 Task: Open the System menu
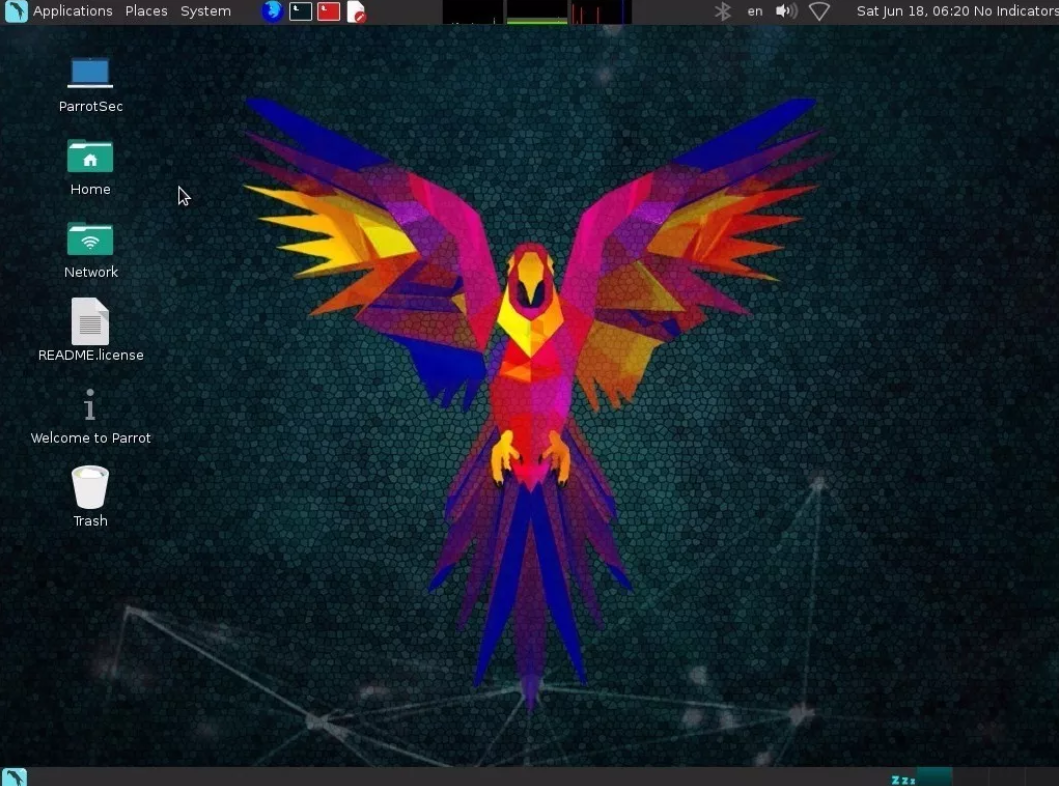[x=205, y=11]
